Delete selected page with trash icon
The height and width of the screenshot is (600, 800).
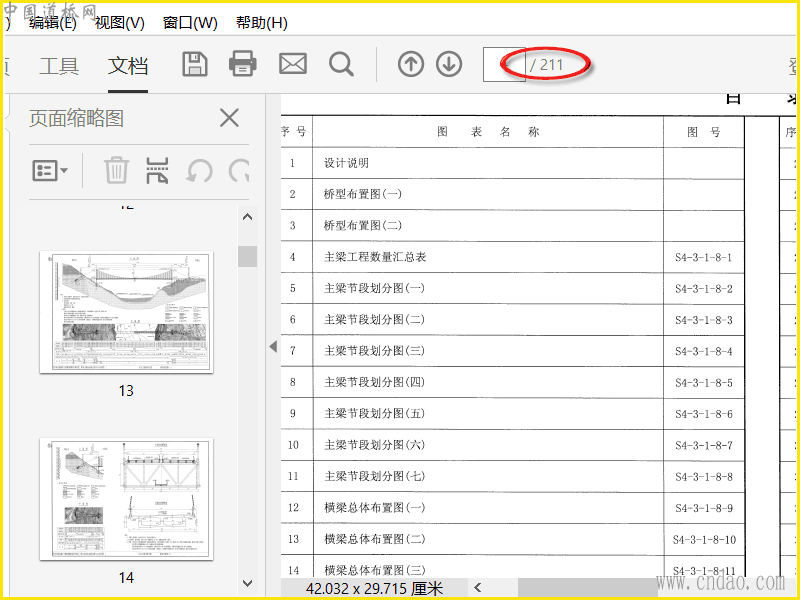coord(116,170)
